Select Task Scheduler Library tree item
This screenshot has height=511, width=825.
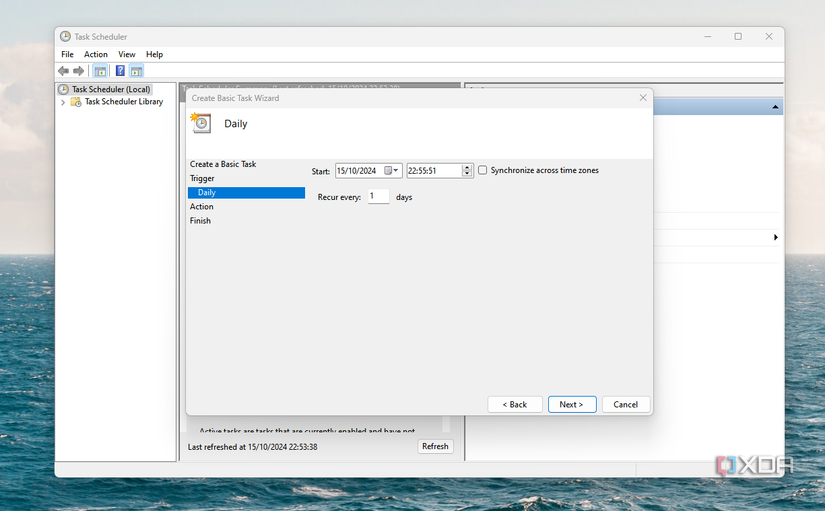point(124,102)
